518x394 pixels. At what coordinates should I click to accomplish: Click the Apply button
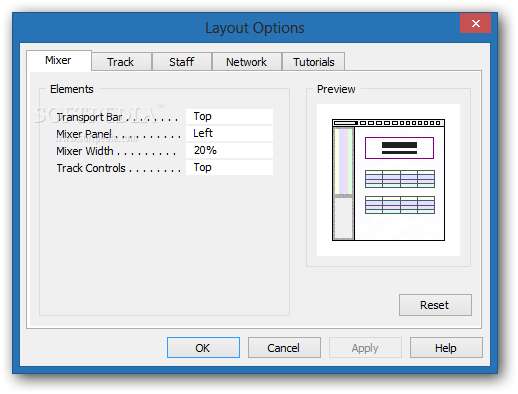coord(365,348)
